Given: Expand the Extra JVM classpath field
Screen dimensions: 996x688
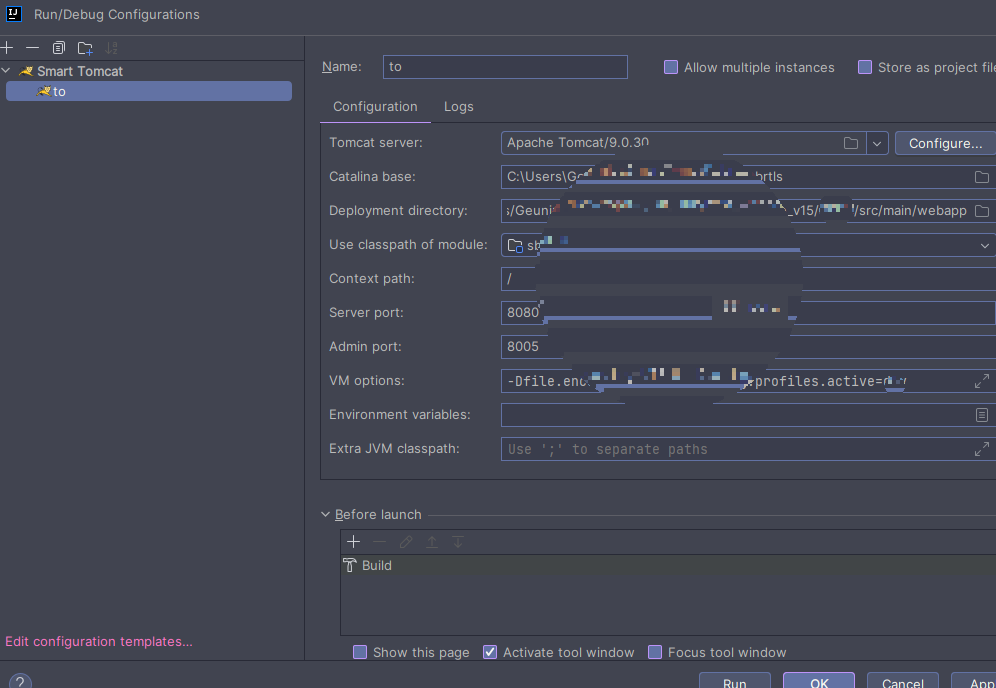Looking at the screenshot, I should 981,449.
